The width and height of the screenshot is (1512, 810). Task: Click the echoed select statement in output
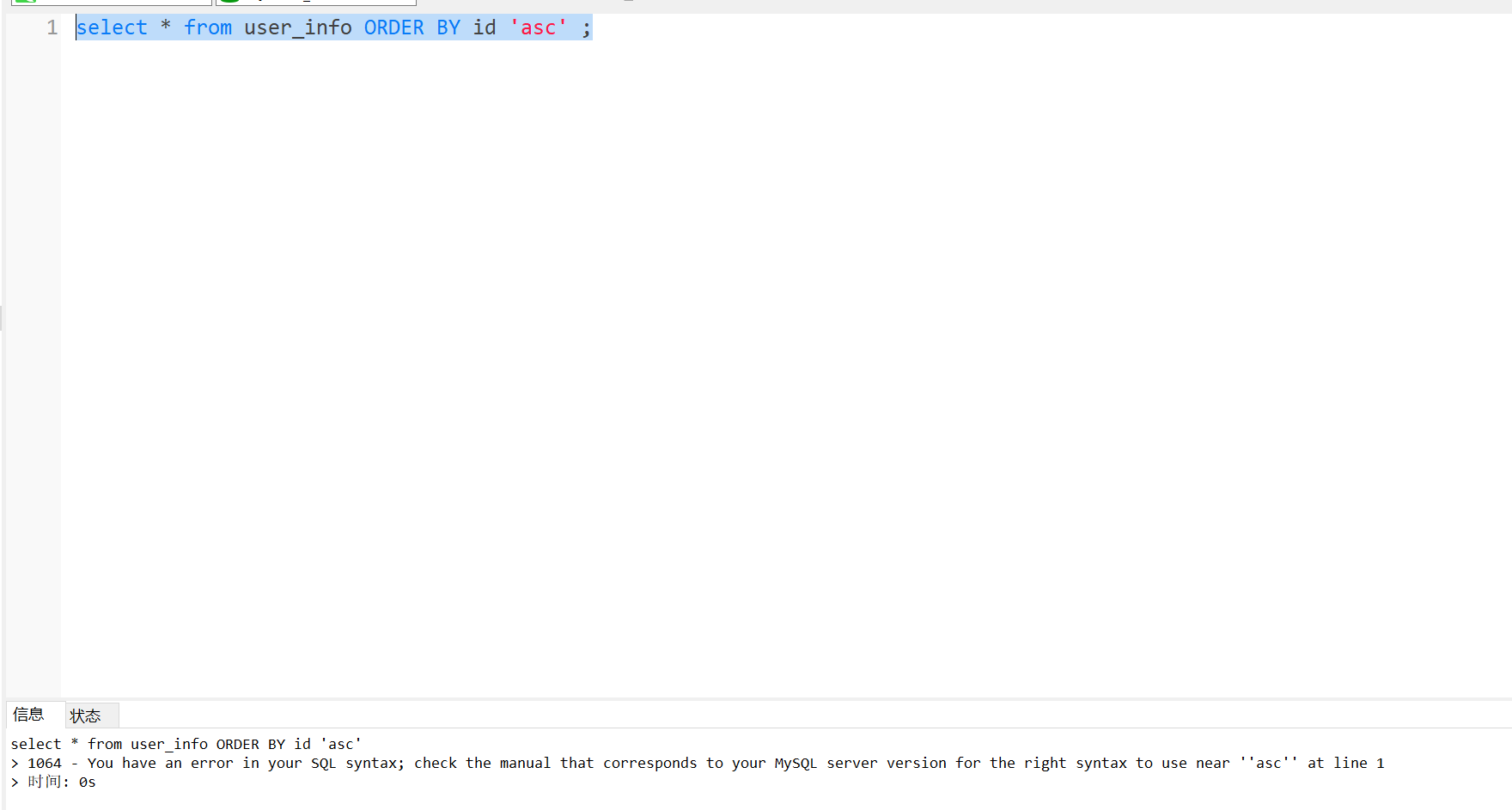(x=186, y=744)
